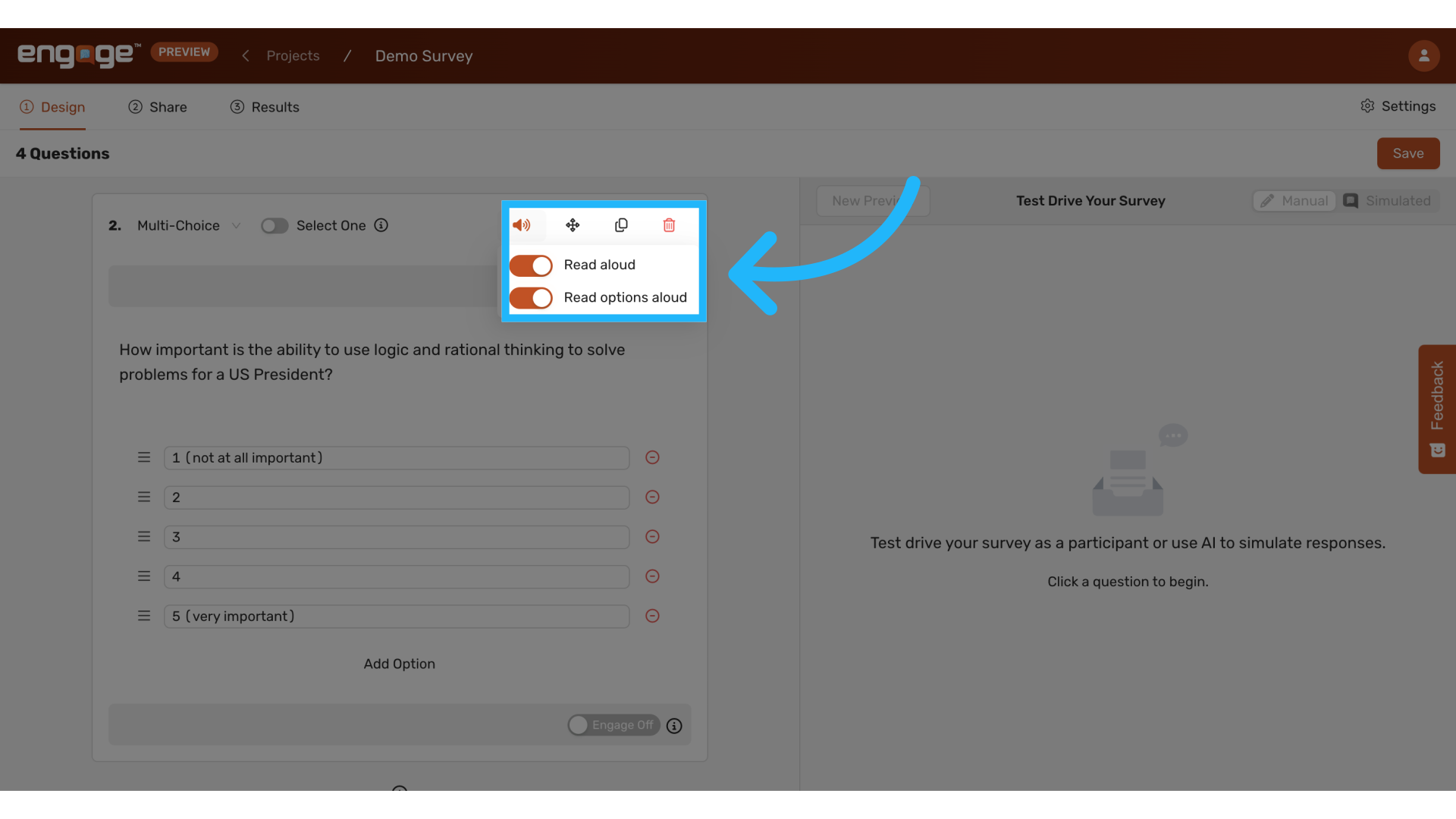Switch to the Results tab
The width and height of the screenshot is (1456, 819).
pos(265,107)
